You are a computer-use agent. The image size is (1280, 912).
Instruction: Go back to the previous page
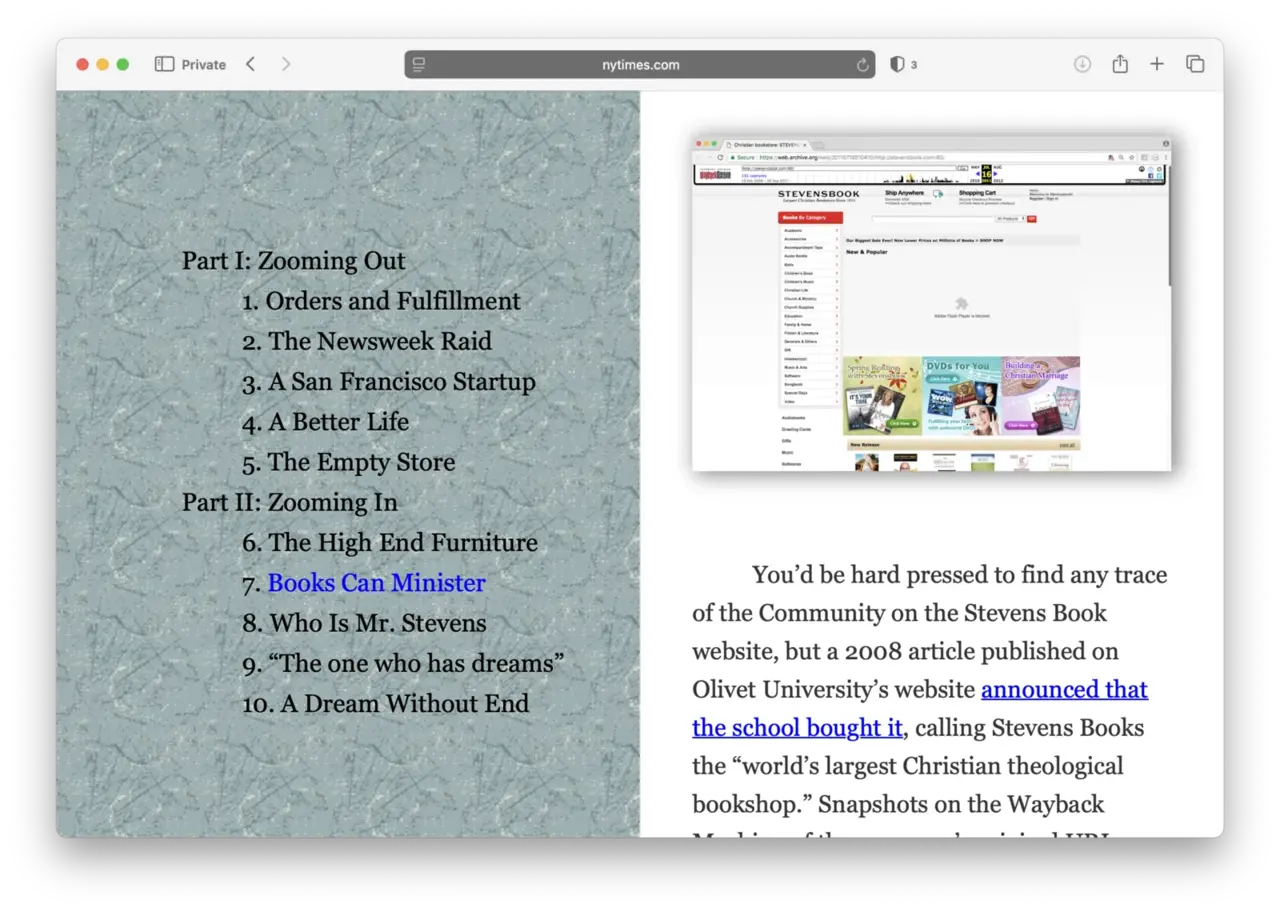pos(251,64)
